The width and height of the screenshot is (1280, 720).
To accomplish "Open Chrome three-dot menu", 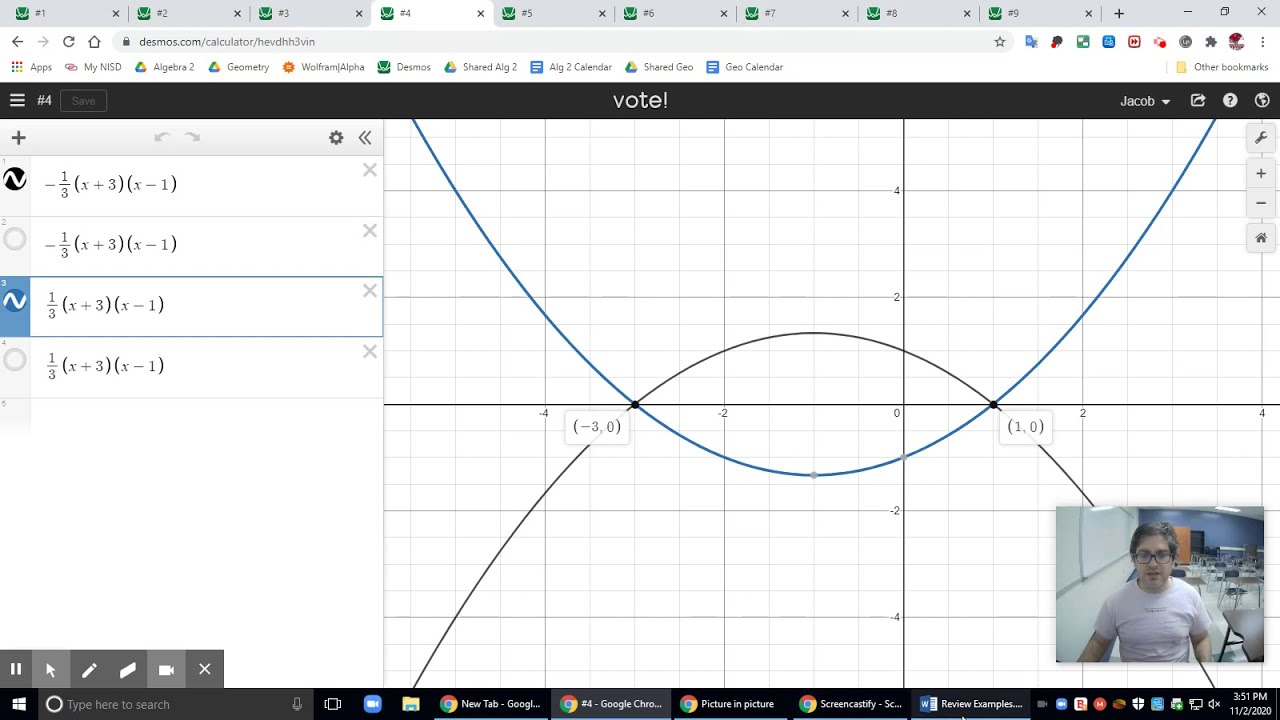I will (x=1263, y=42).
